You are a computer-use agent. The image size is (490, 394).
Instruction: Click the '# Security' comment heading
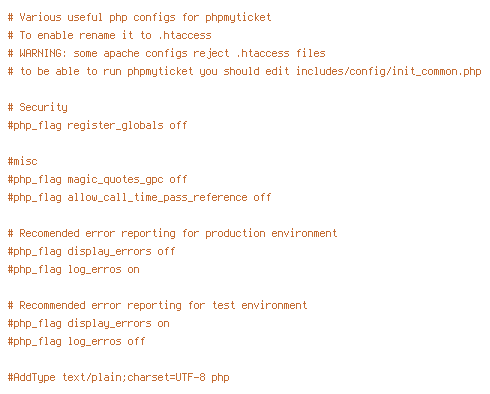[37, 107]
